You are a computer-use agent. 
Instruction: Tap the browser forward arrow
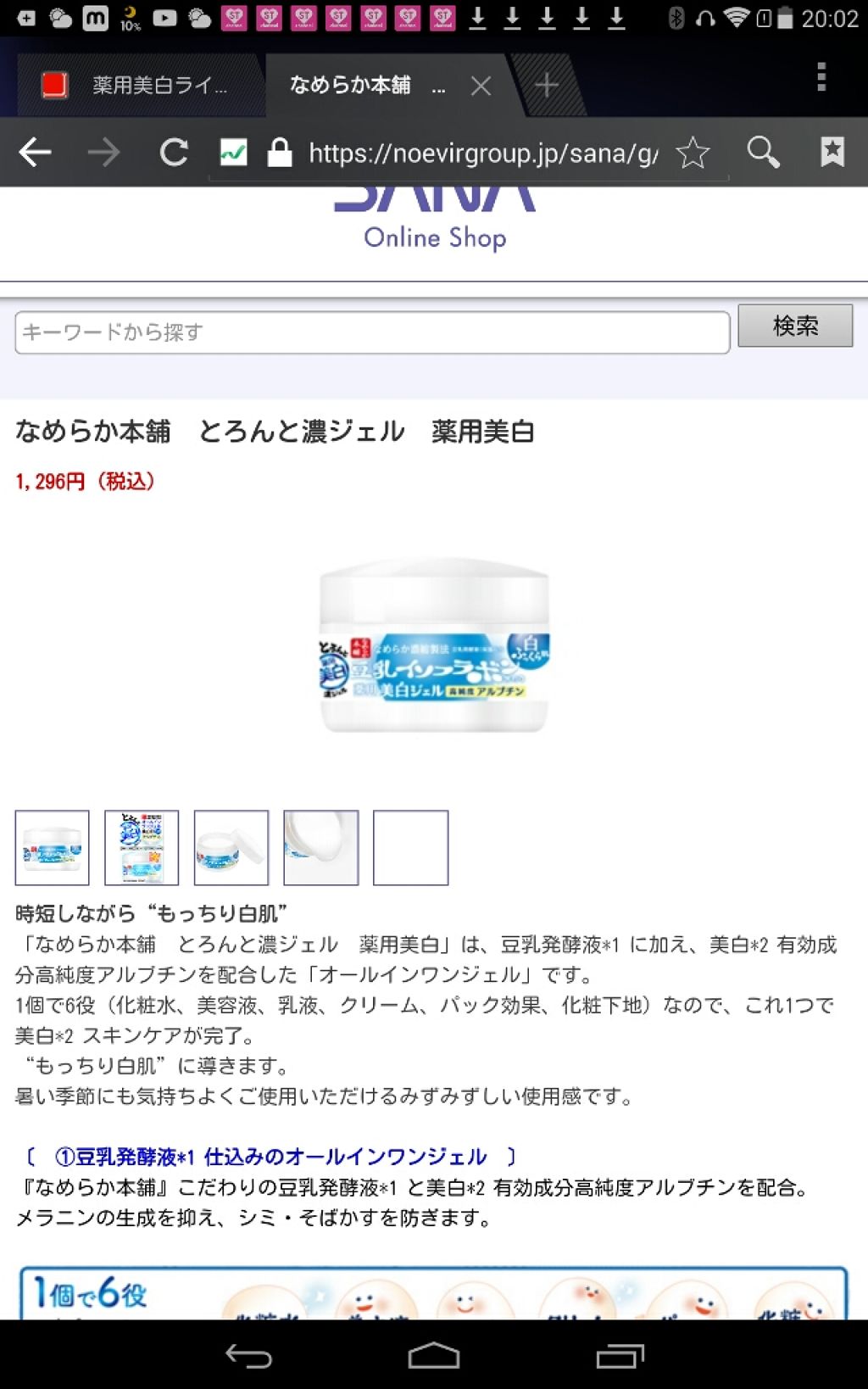[103, 153]
